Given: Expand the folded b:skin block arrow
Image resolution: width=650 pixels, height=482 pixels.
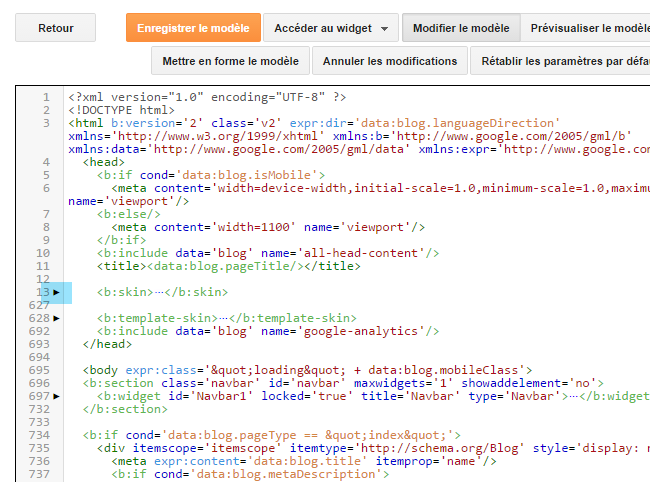Looking at the screenshot, I should (57, 293).
